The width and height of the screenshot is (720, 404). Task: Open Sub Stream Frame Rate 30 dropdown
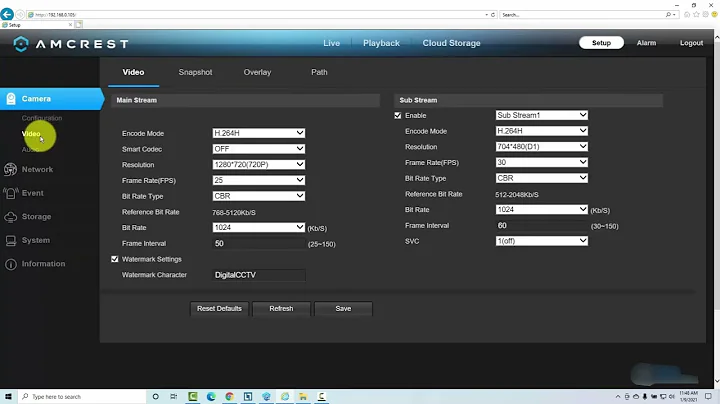541,163
